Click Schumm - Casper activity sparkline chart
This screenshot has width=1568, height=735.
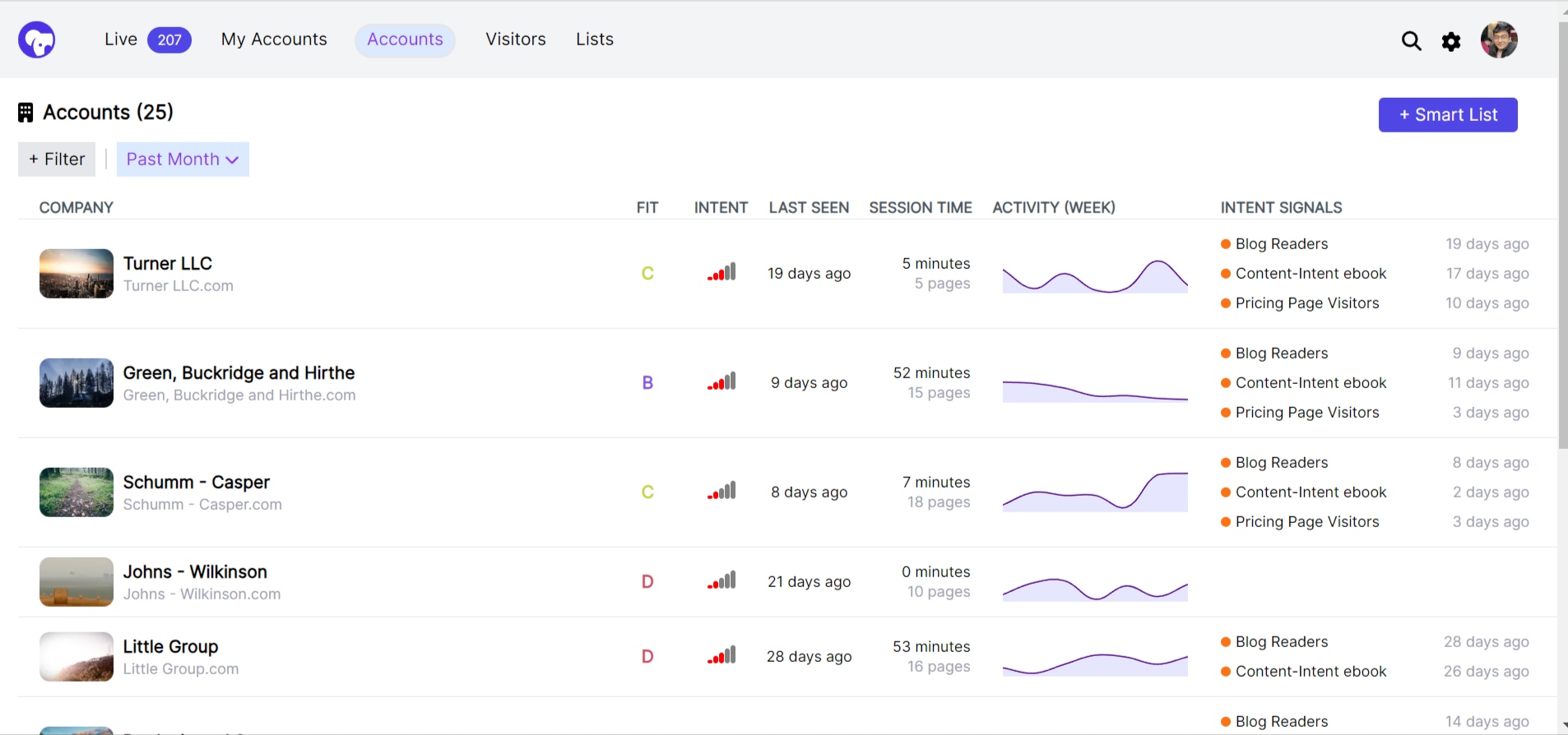[x=1095, y=492]
